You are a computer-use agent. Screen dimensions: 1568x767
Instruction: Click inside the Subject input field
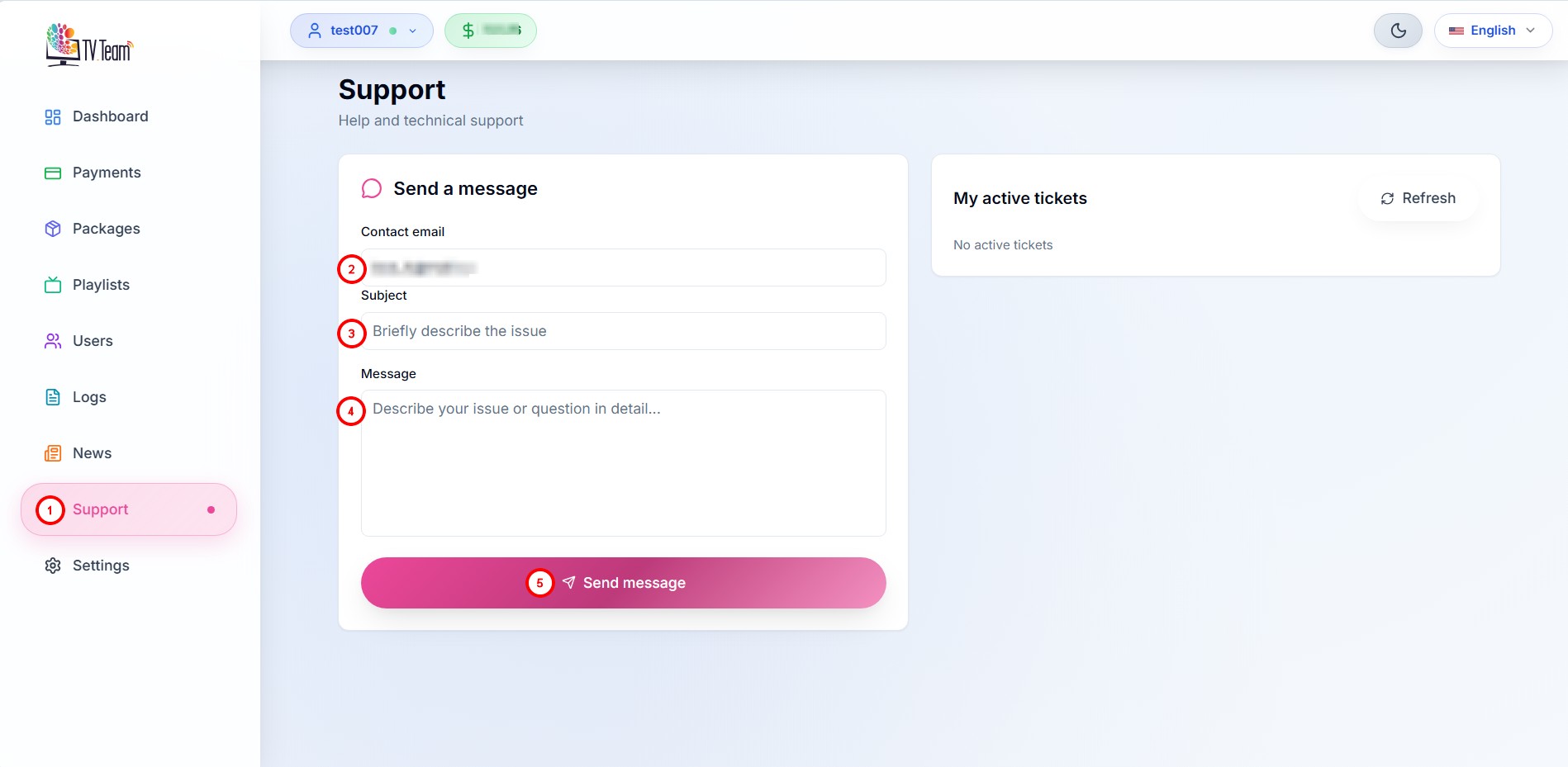coord(623,331)
